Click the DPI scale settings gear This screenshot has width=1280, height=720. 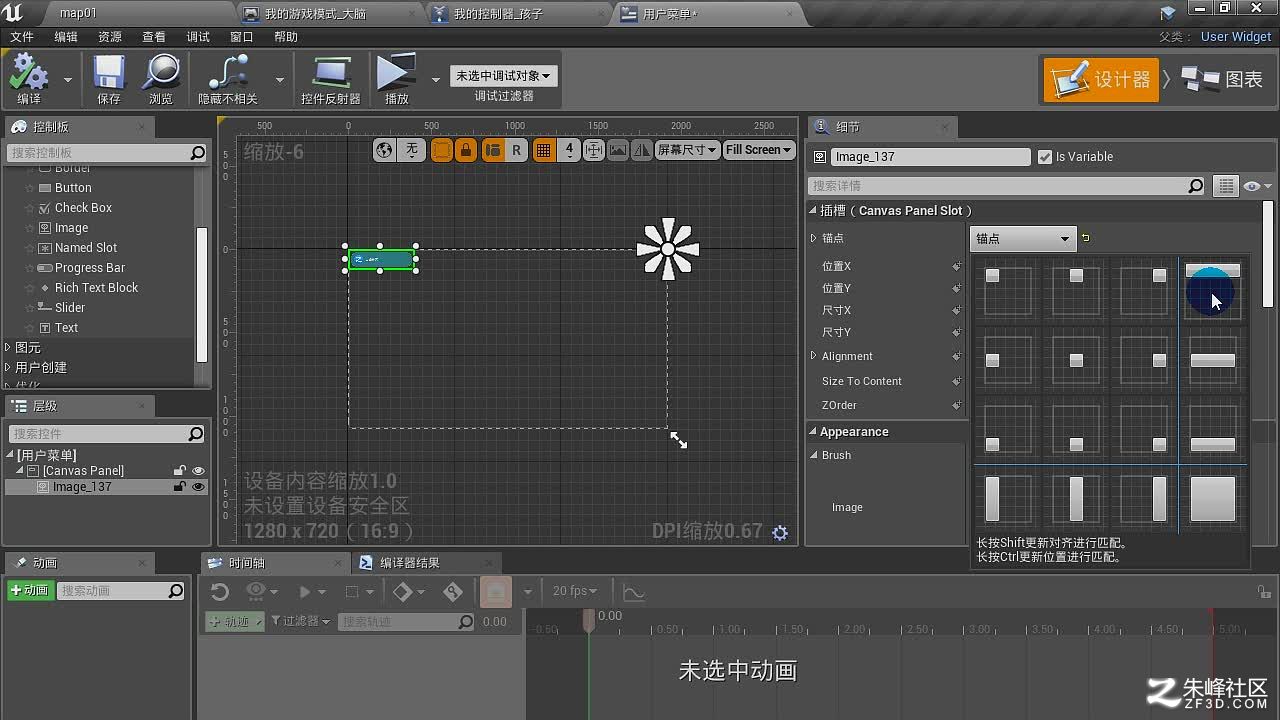coord(780,533)
